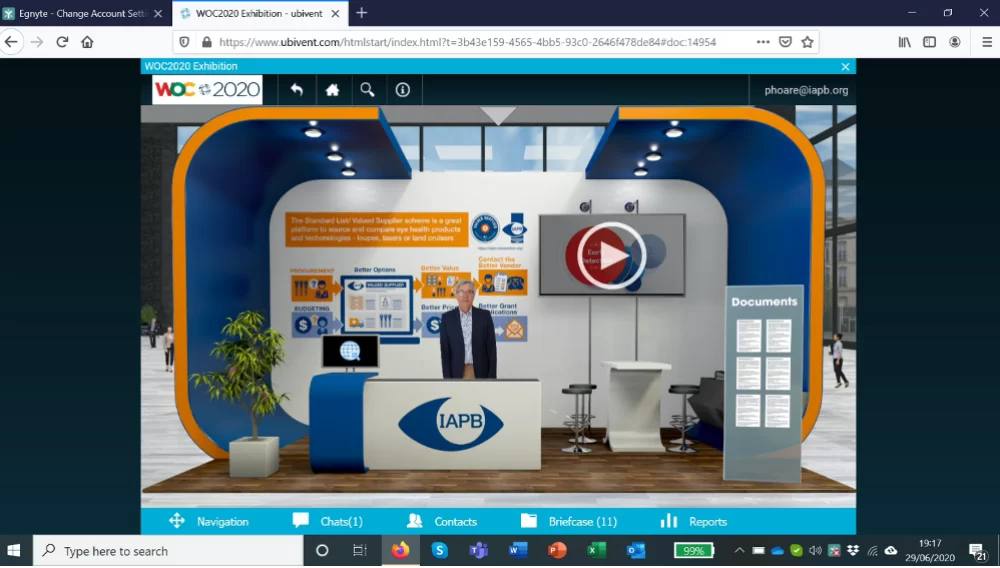The height and width of the screenshot is (568, 1000).
Task: Open Reports in bottom bar
Action: point(693,521)
